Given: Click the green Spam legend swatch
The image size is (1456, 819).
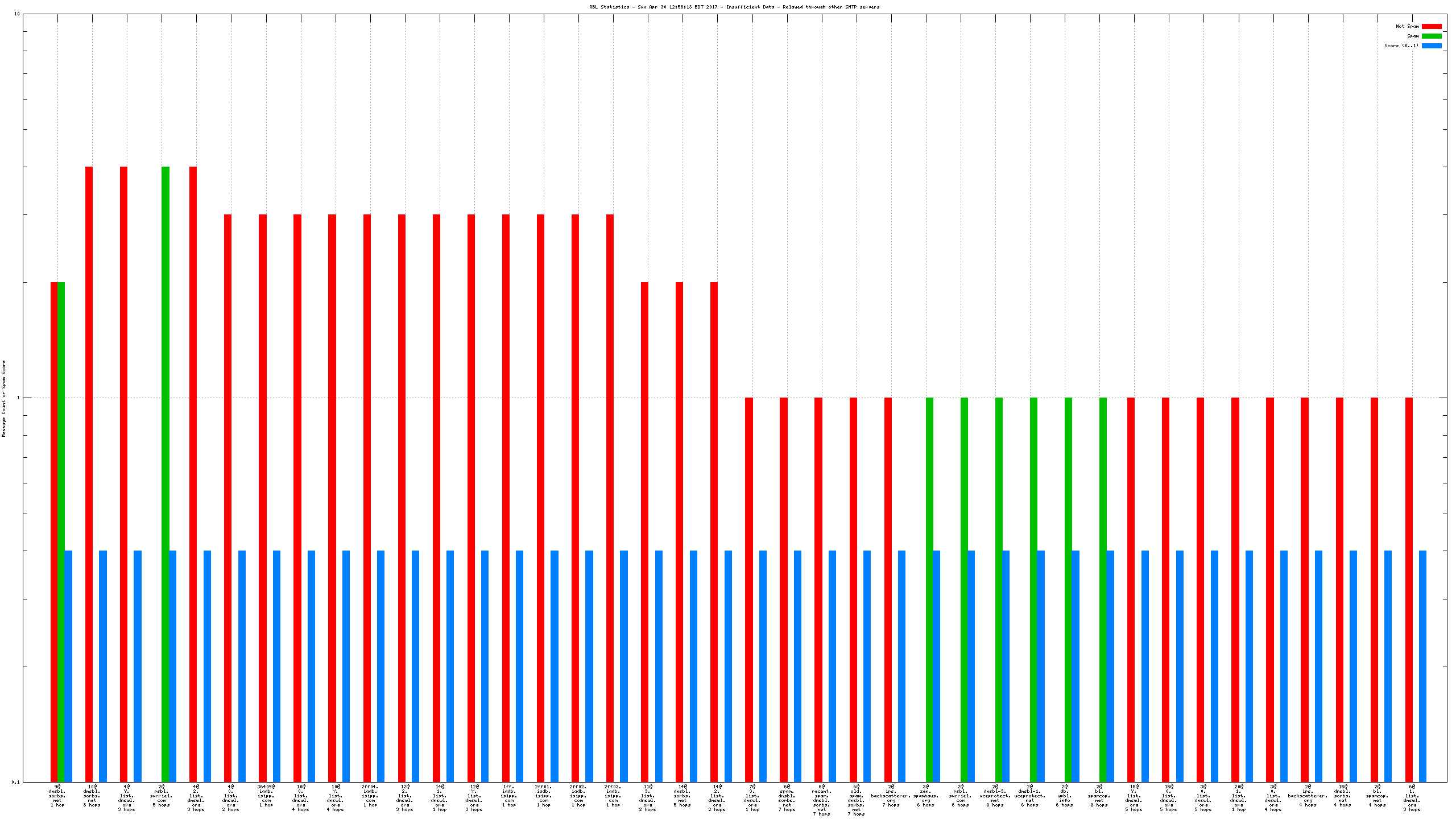Looking at the screenshot, I should point(1431,36).
